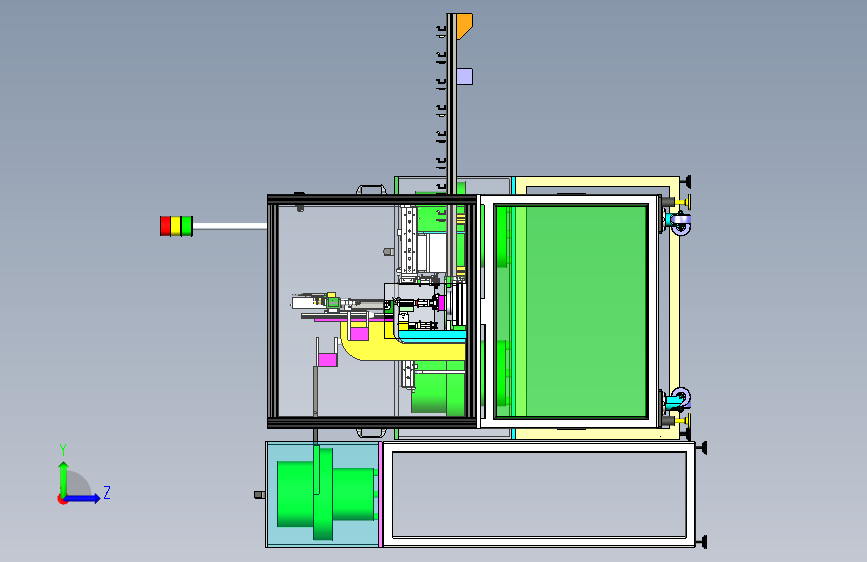Click the green Y axis arrow of the triad
Image resolution: width=867 pixels, height=562 pixels.
click(64, 478)
